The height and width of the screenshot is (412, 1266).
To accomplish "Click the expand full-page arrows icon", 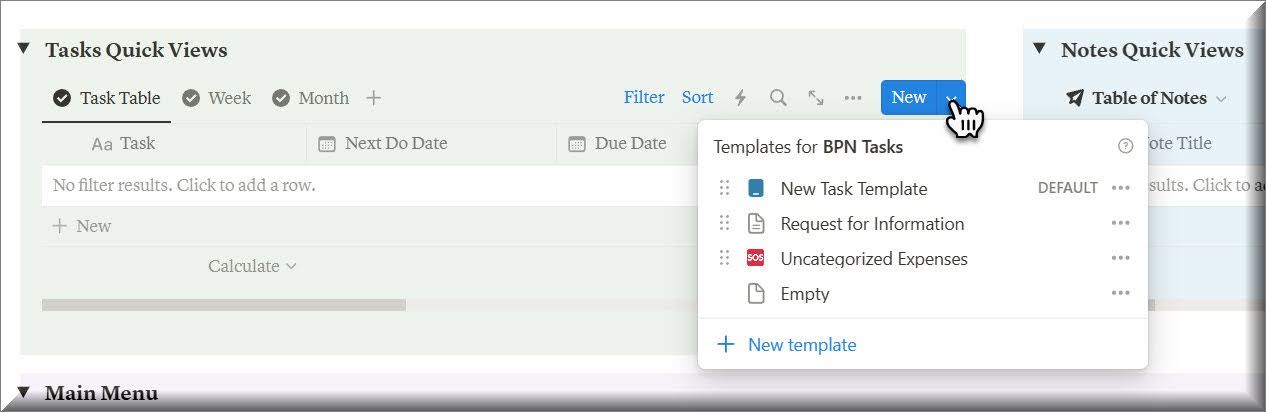I will 816,98.
